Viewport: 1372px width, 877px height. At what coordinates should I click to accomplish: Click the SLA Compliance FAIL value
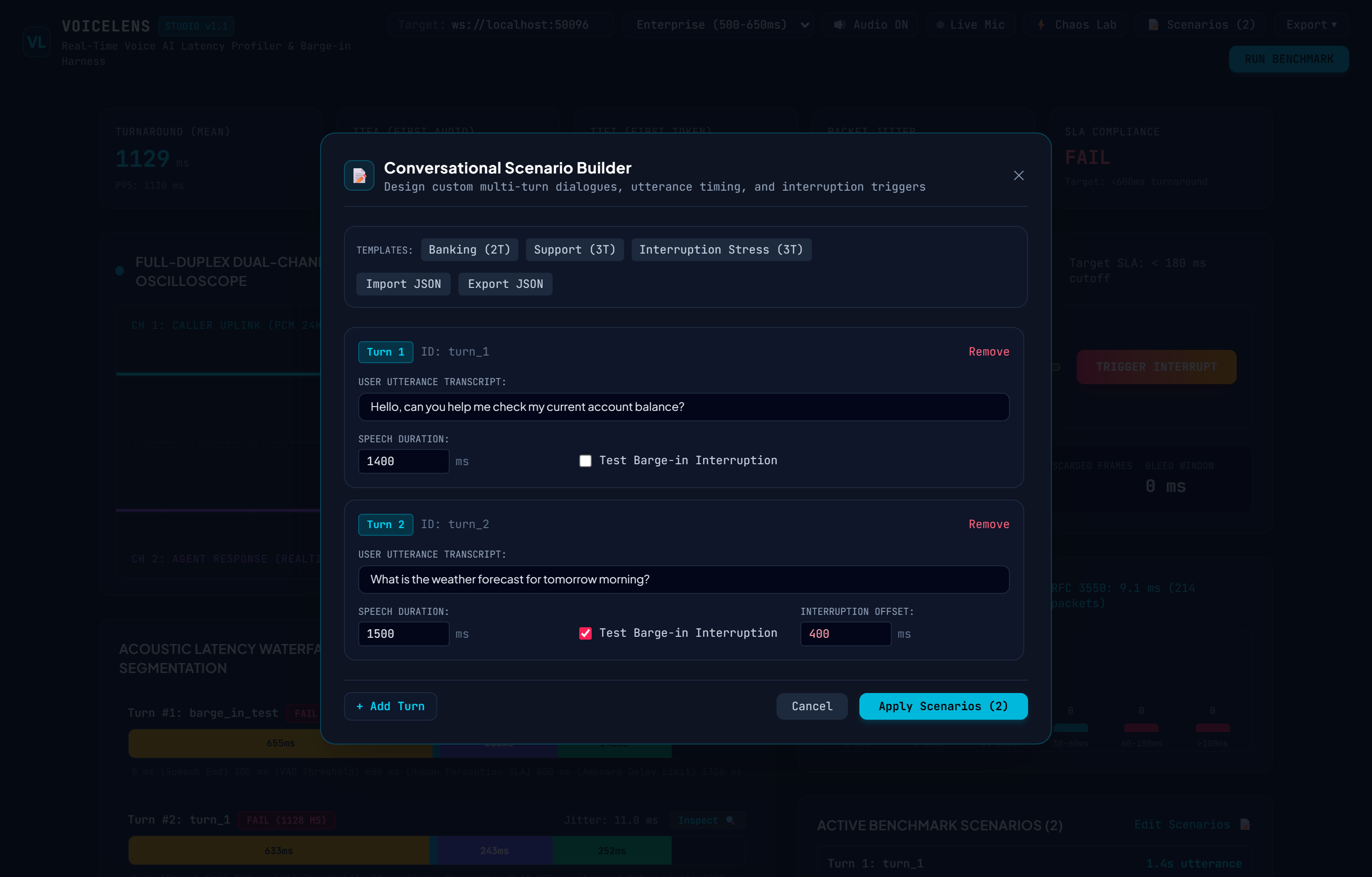tap(1087, 157)
